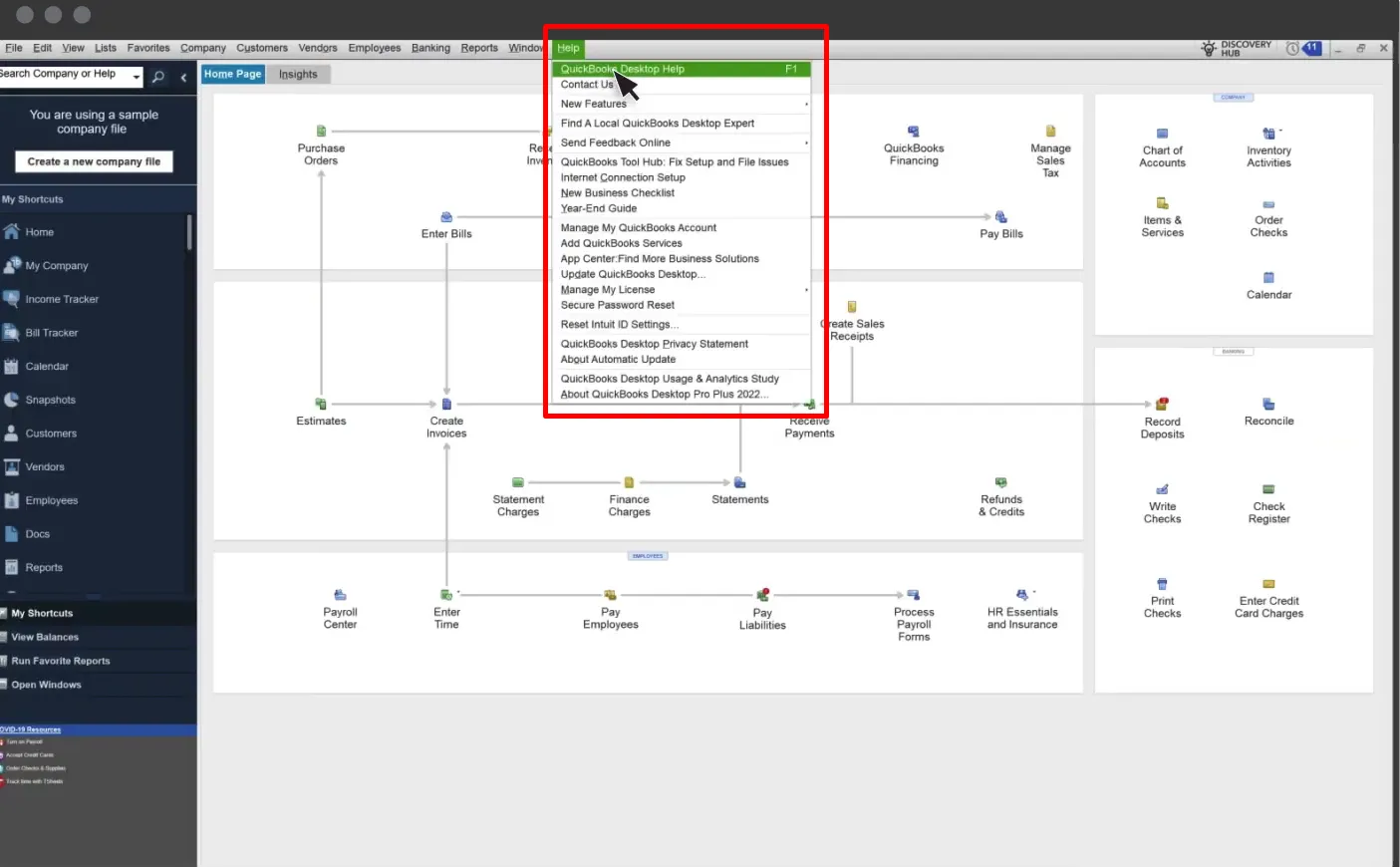1400x867 pixels.
Task: Switch to the Insights tab
Action: pos(298,75)
